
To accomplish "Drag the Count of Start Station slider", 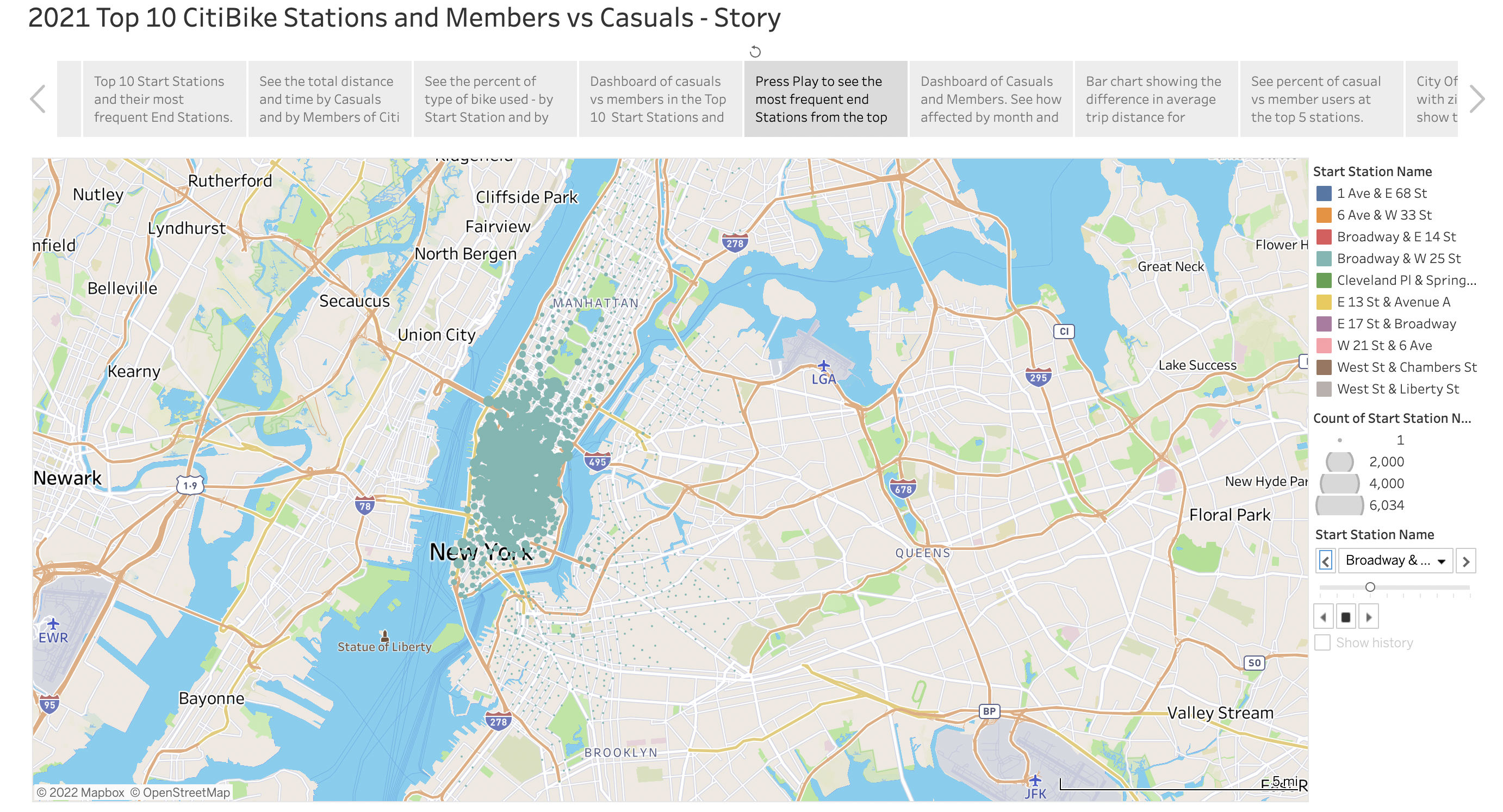I will 1369,587.
